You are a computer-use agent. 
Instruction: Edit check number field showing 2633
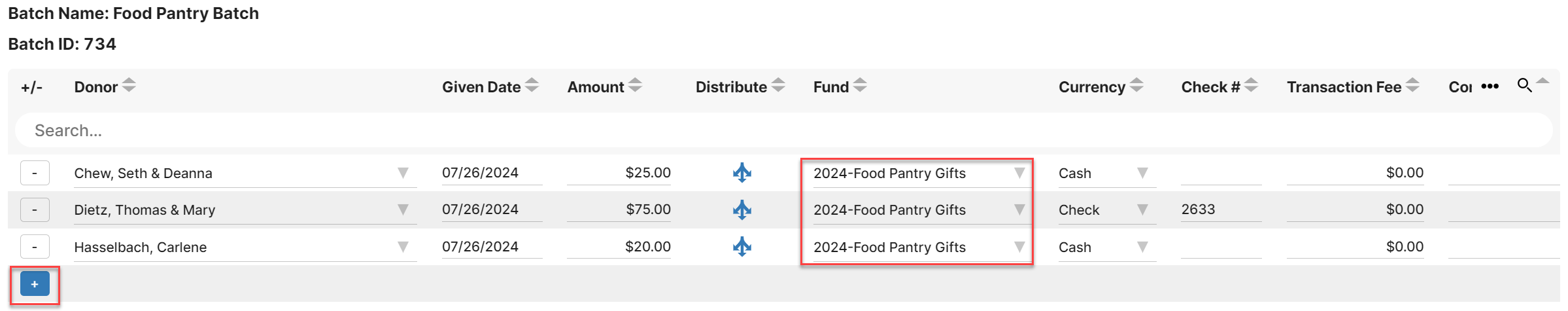point(1221,210)
